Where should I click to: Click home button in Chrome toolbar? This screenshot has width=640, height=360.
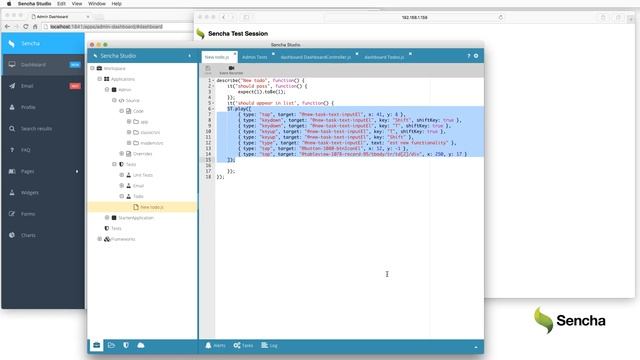click(x=35, y=27)
